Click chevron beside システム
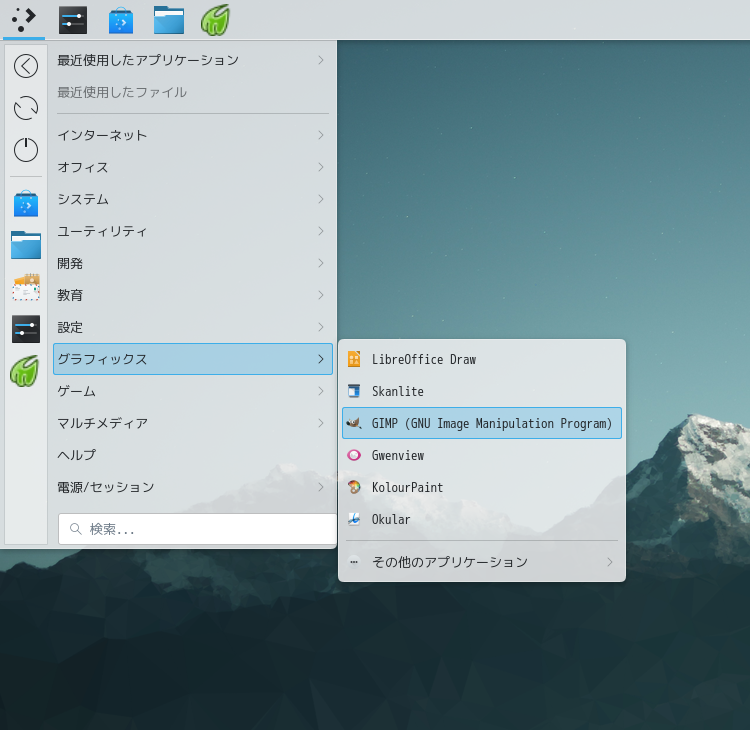Viewport: 750px width, 730px height. (x=321, y=199)
